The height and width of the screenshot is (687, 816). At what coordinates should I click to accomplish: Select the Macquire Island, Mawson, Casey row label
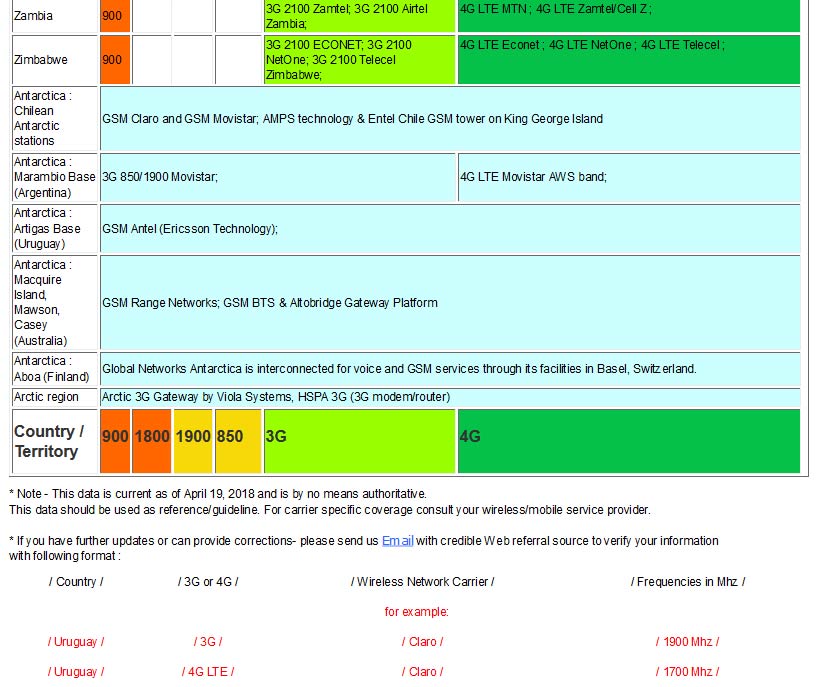point(55,303)
